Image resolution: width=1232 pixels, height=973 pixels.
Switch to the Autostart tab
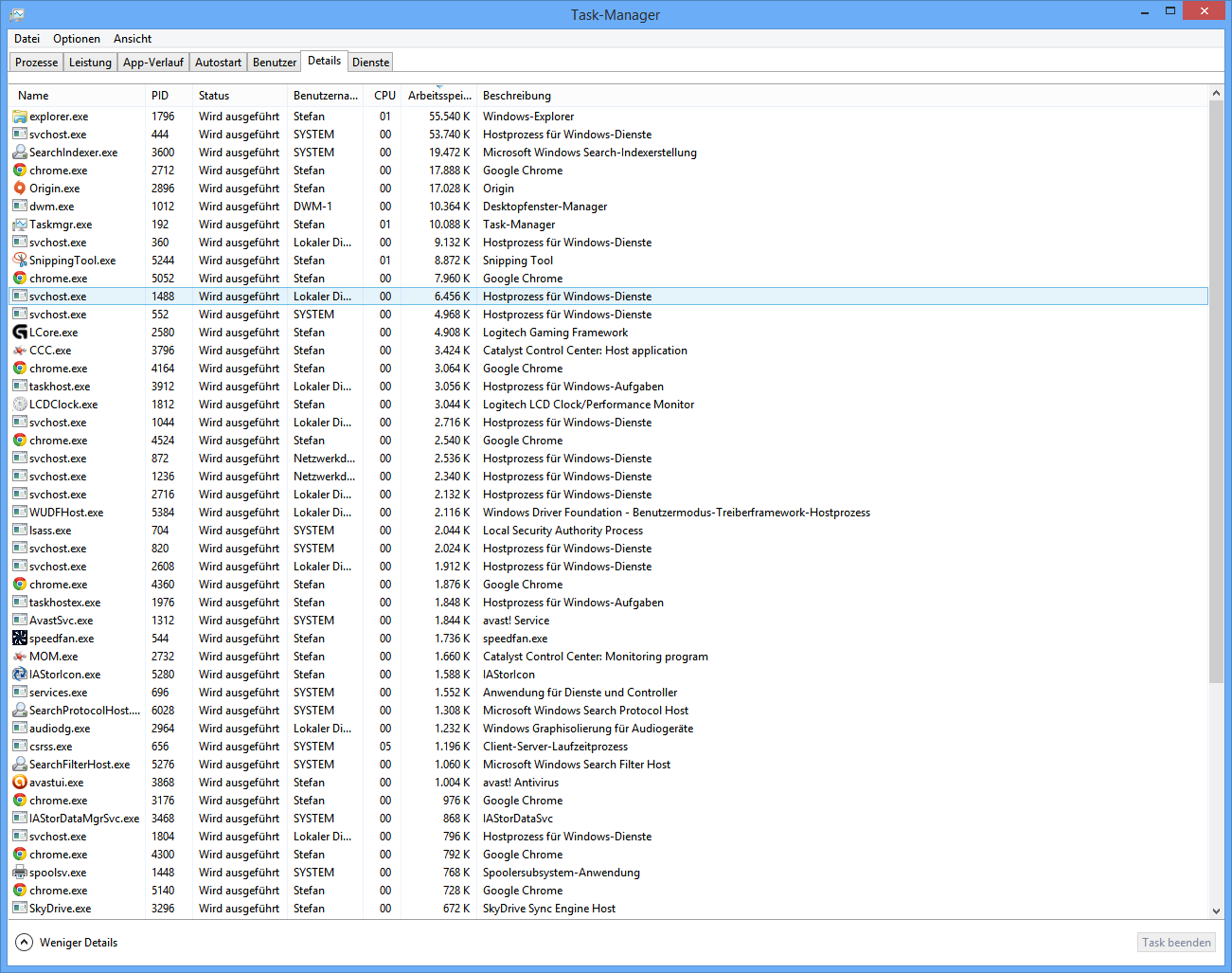tap(218, 63)
